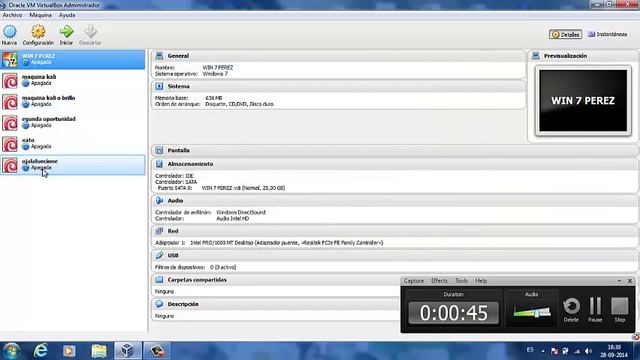Click the General section title
The height and width of the screenshot is (360, 640).
pos(178,56)
